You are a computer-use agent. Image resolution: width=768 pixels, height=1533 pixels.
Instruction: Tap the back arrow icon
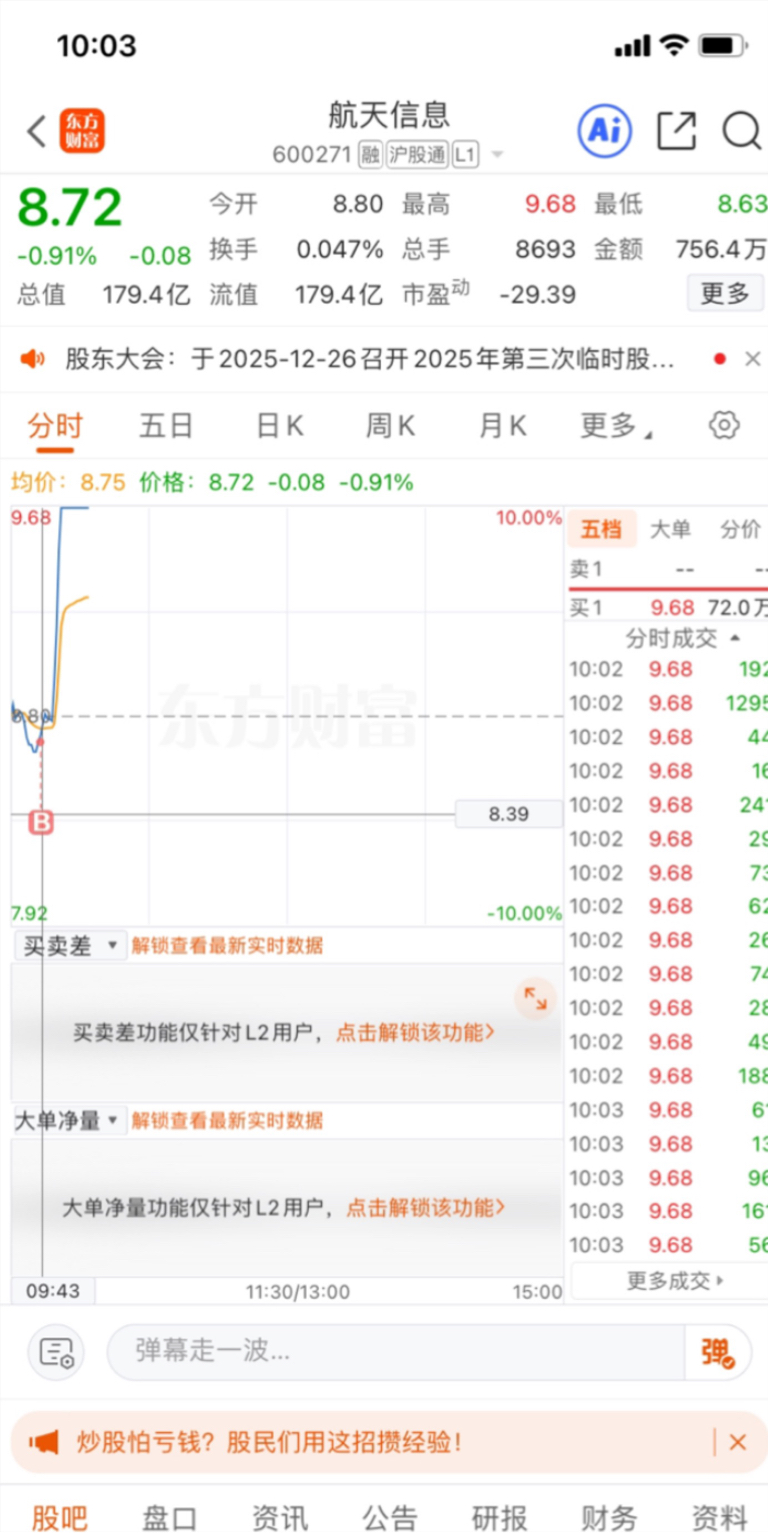36,131
